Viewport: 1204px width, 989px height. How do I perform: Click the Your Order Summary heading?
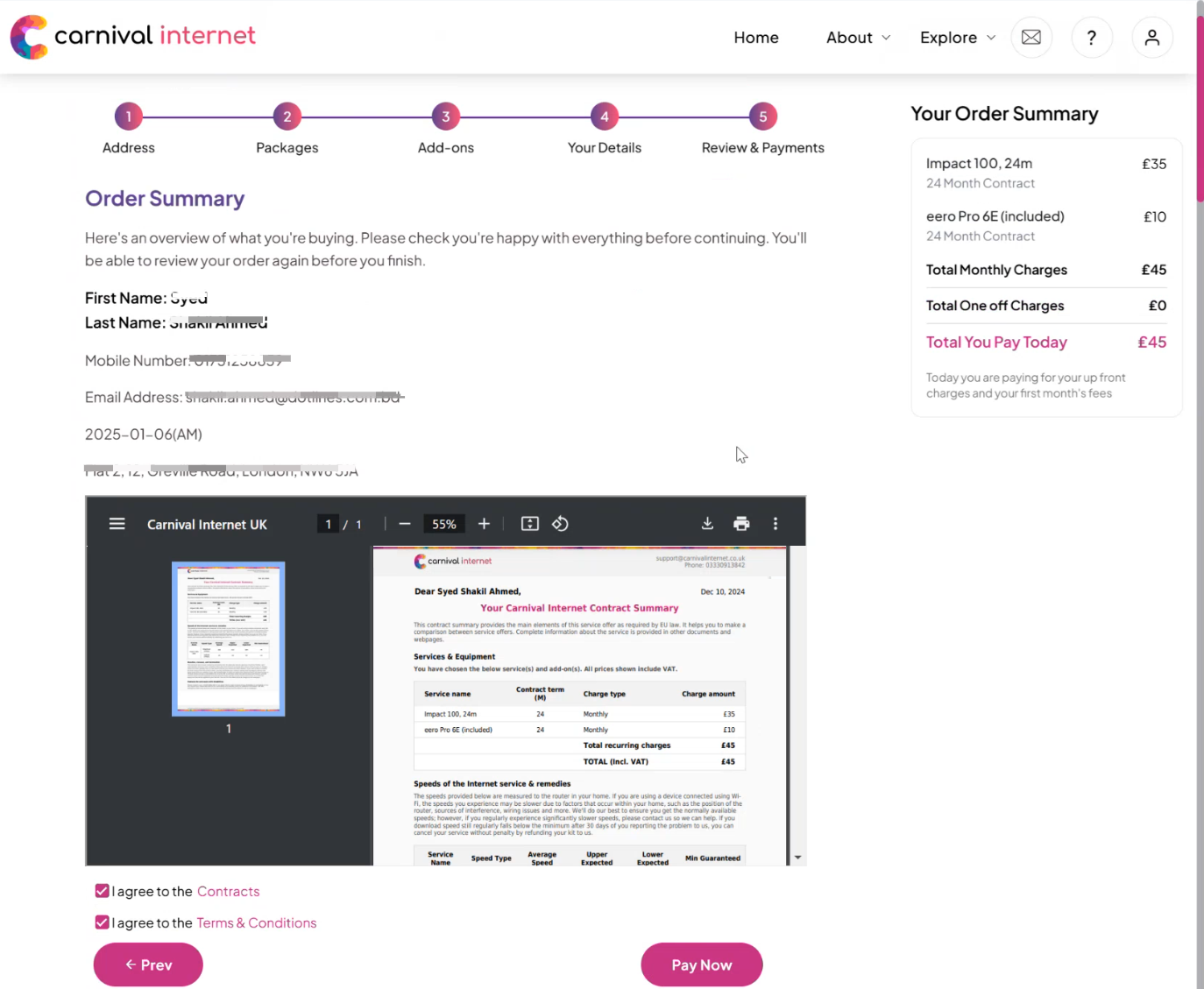[1004, 114]
